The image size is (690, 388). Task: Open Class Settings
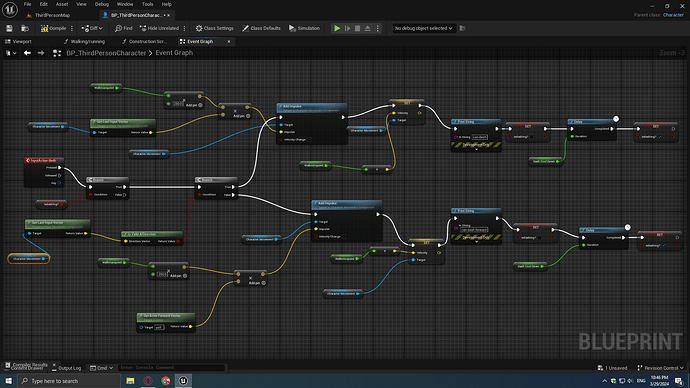coord(214,28)
